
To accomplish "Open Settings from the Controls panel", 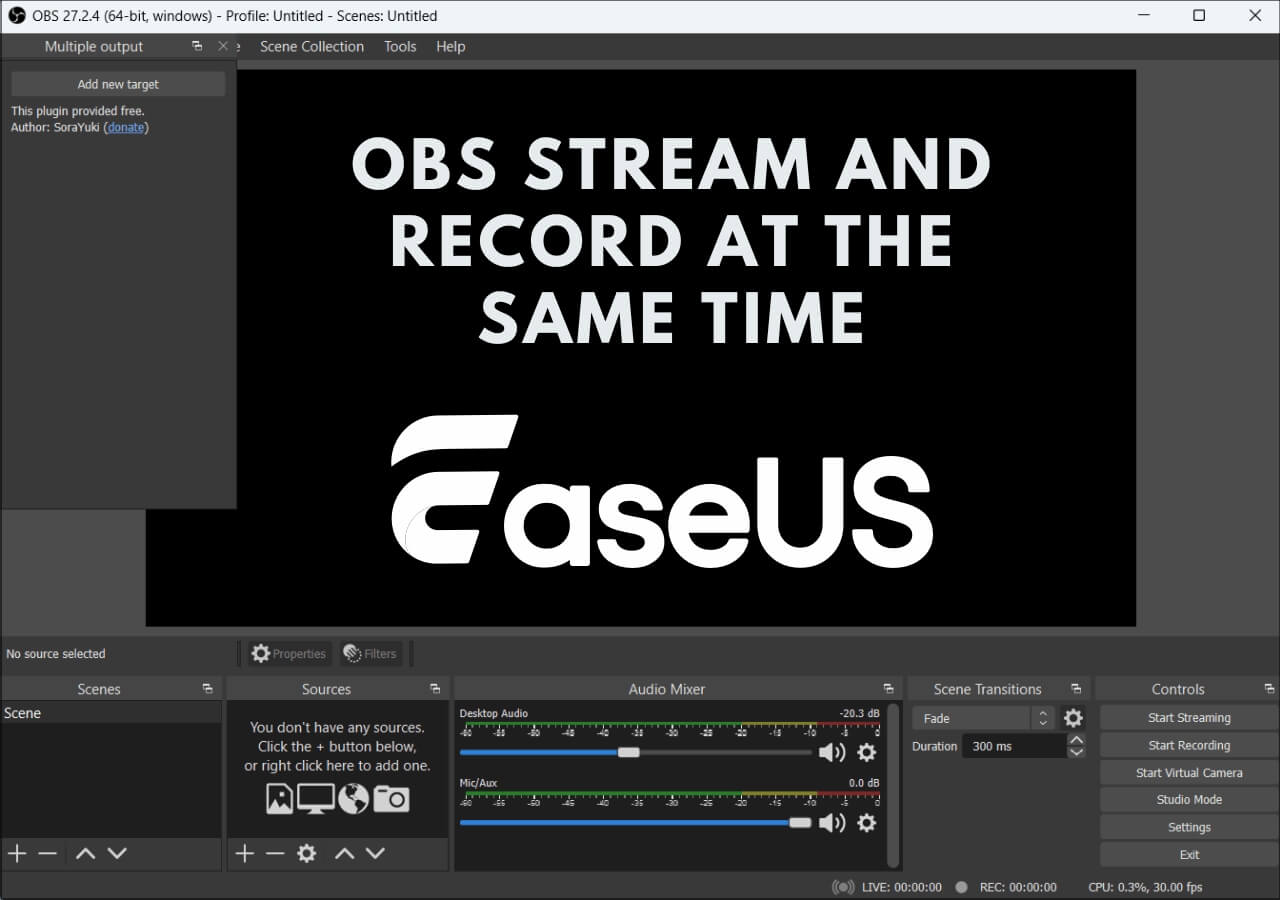I will pos(1189,827).
